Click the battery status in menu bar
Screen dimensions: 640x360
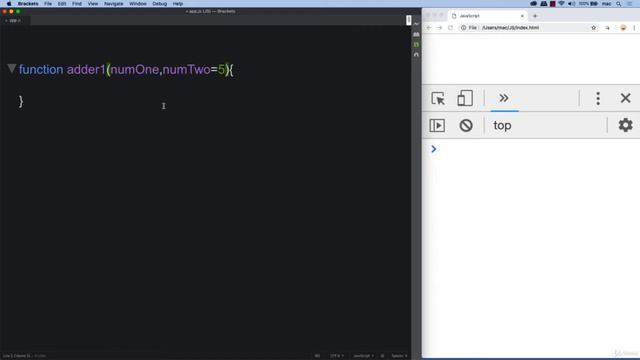pos(588,4)
